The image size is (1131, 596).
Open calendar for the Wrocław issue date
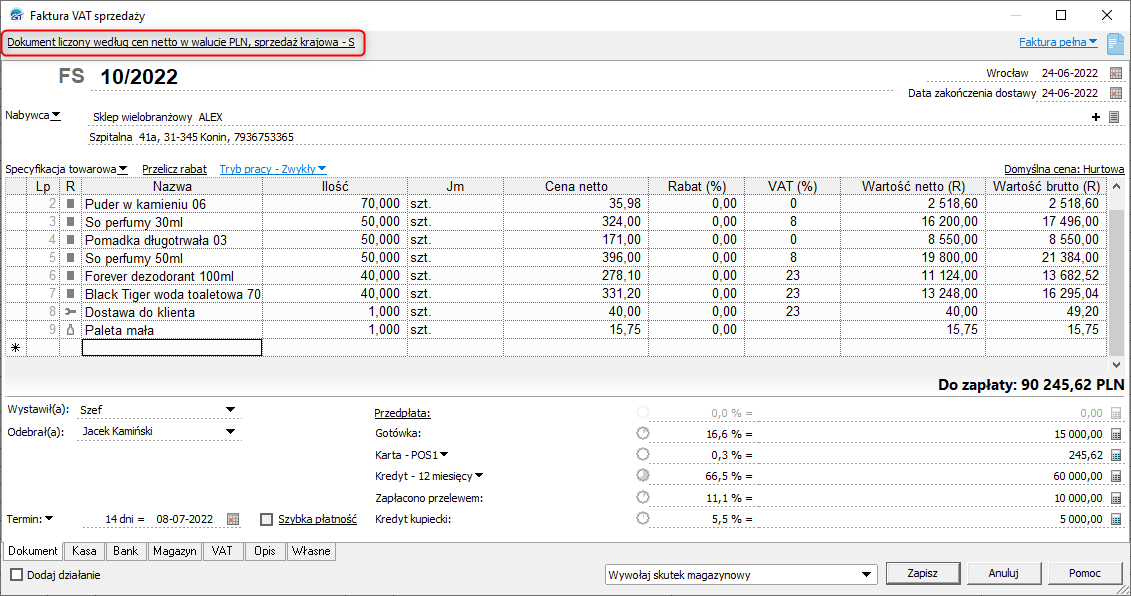[x=1116, y=74]
